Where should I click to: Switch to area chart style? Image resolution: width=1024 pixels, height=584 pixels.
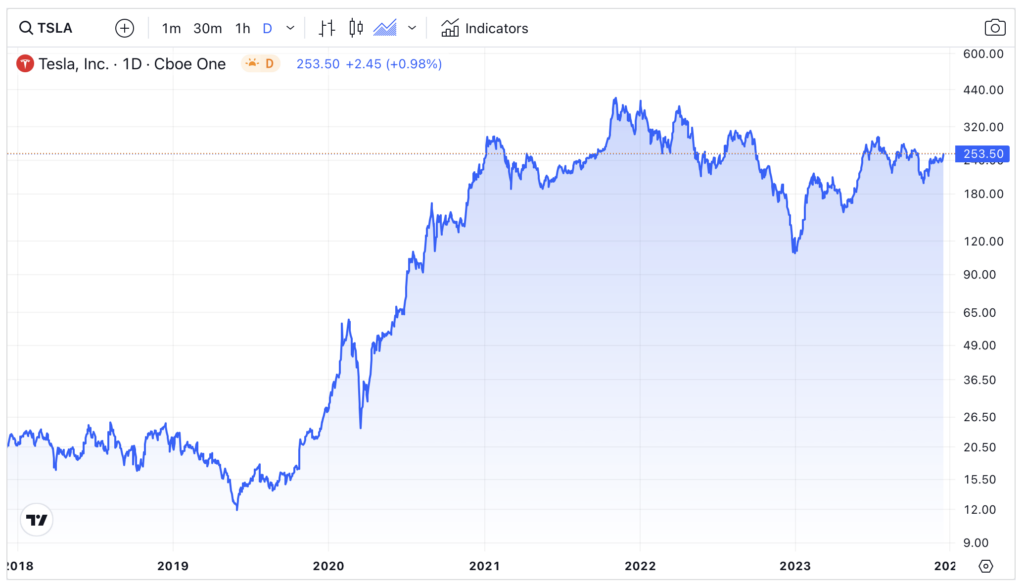[385, 28]
